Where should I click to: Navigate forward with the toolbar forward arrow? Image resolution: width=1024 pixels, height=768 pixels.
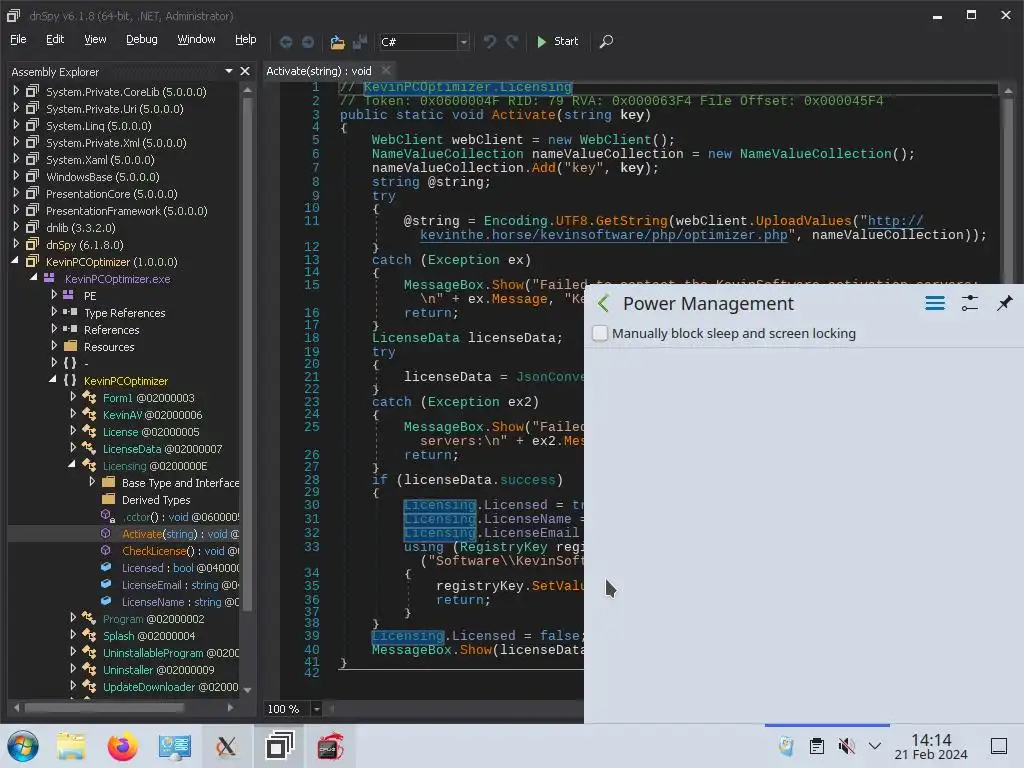308,42
